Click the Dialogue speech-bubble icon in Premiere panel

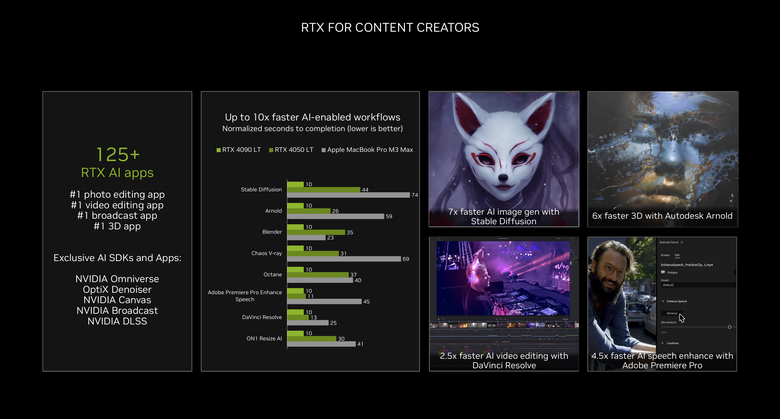(x=663, y=272)
